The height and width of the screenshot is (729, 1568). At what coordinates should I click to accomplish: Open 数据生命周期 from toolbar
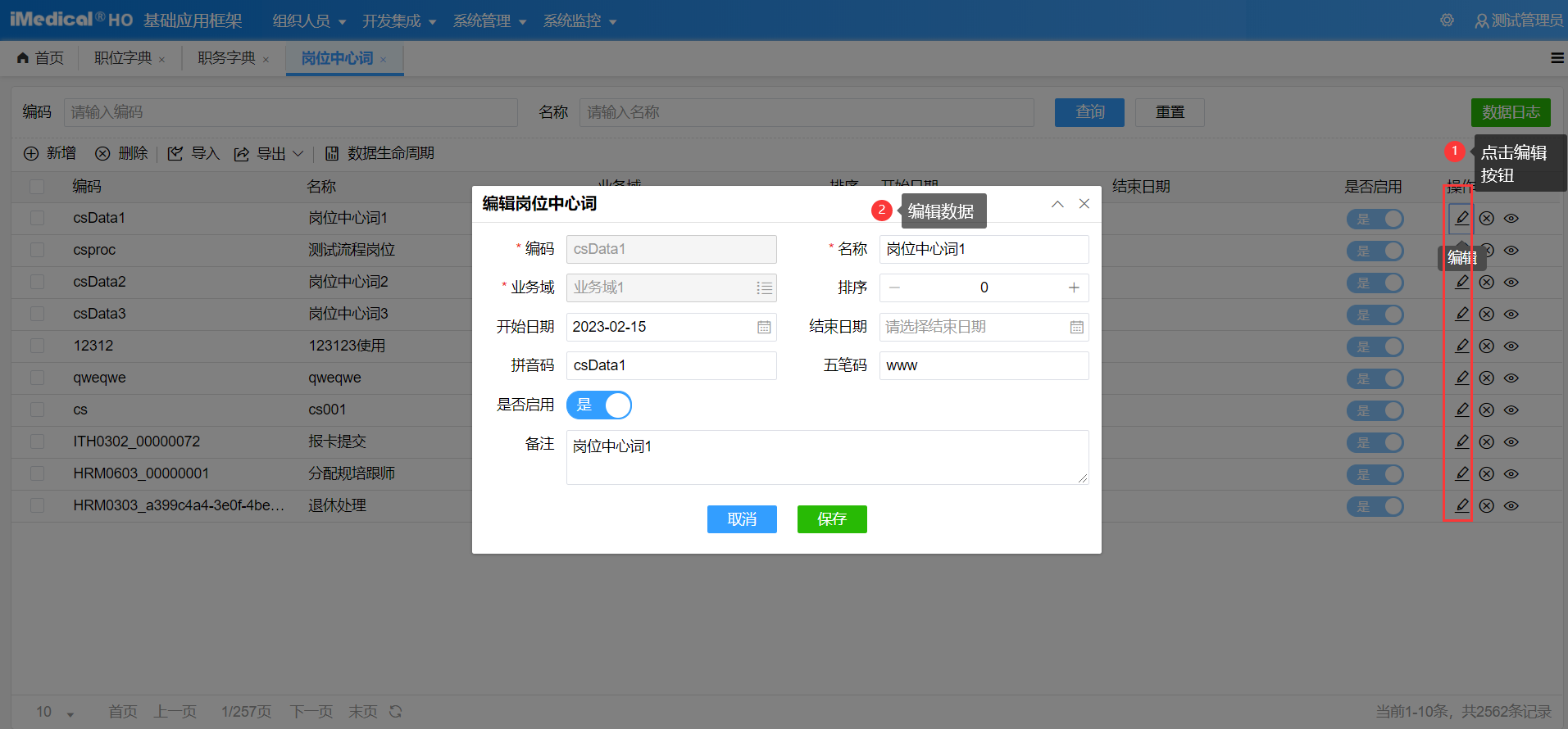point(380,153)
